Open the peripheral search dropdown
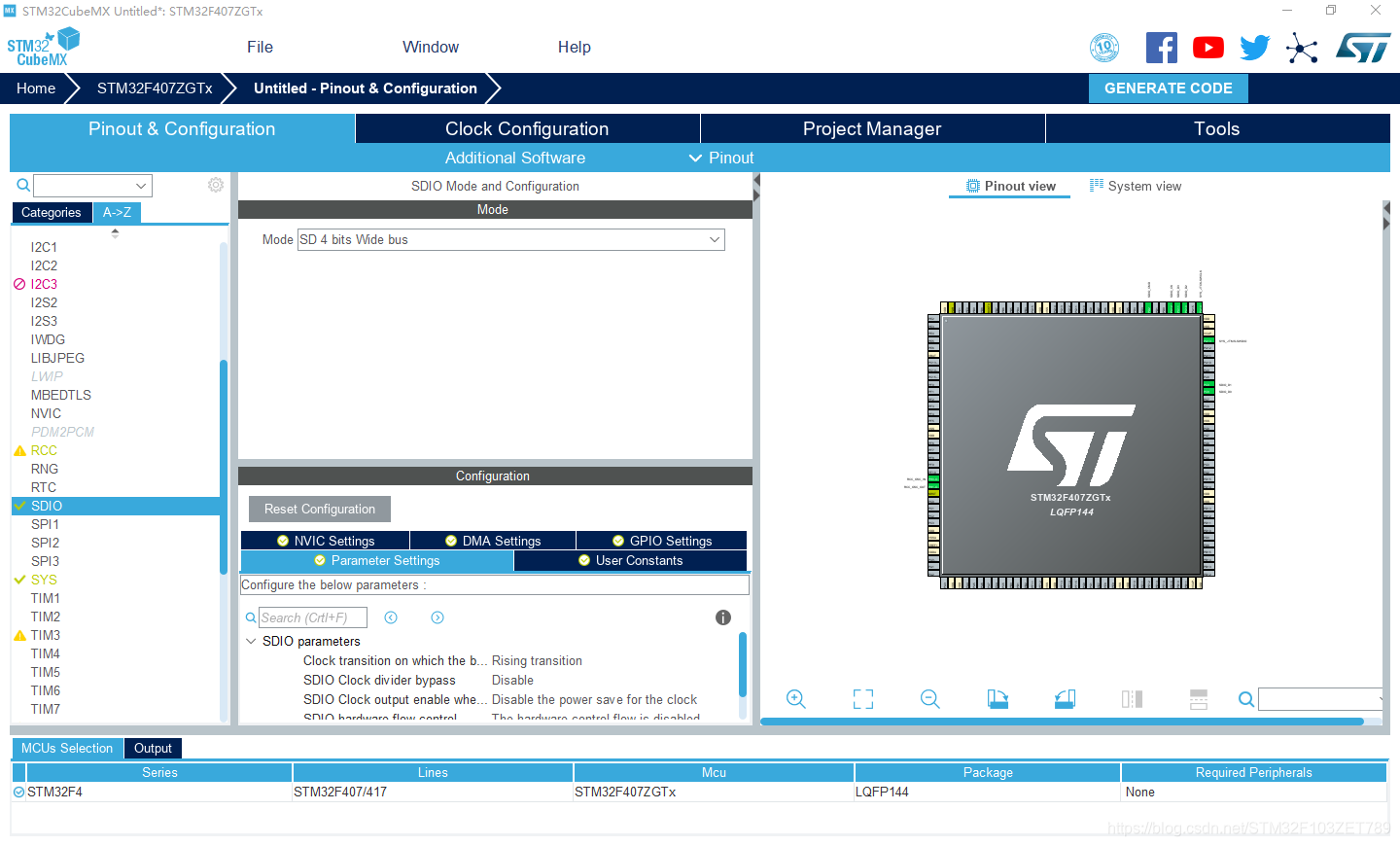The height and width of the screenshot is (846, 1400). pyautogui.click(x=92, y=185)
